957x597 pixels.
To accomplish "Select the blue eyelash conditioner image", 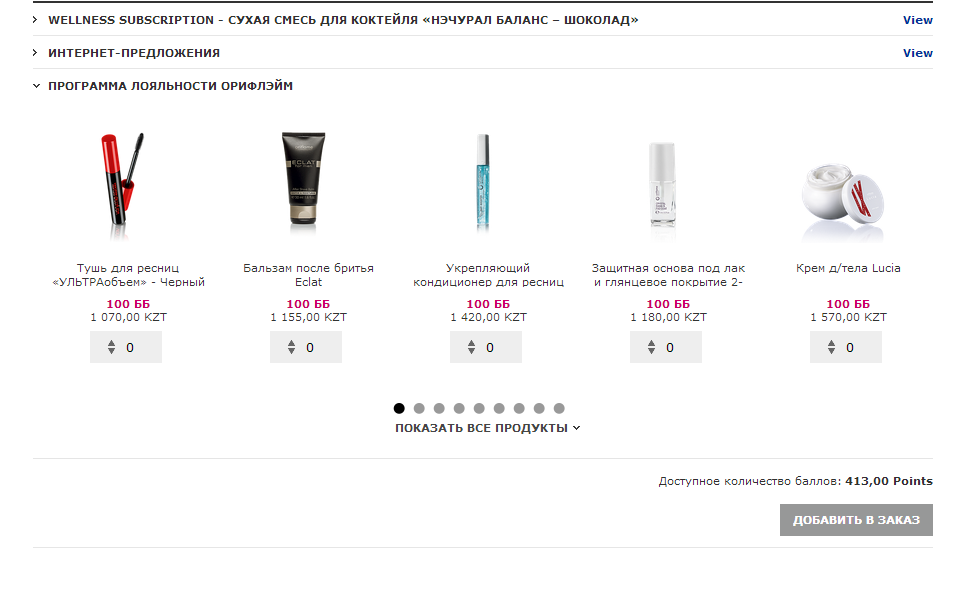I will (x=483, y=182).
